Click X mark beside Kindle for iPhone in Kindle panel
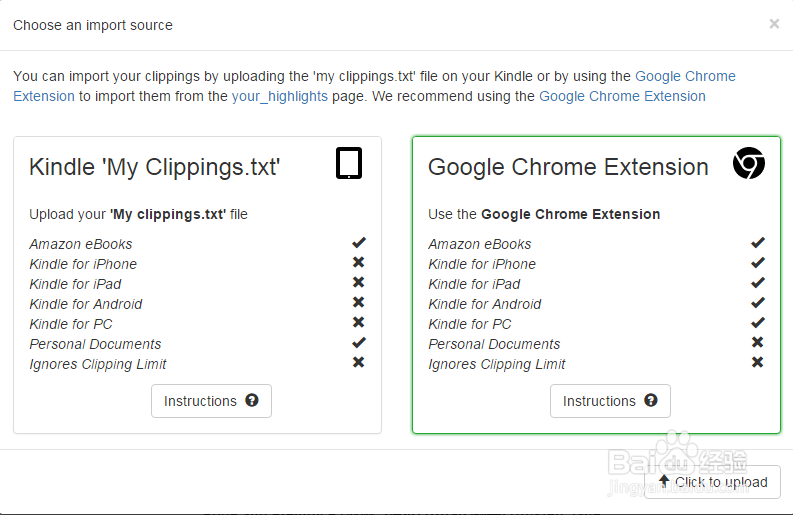This screenshot has height=515, width=793. (359, 262)
